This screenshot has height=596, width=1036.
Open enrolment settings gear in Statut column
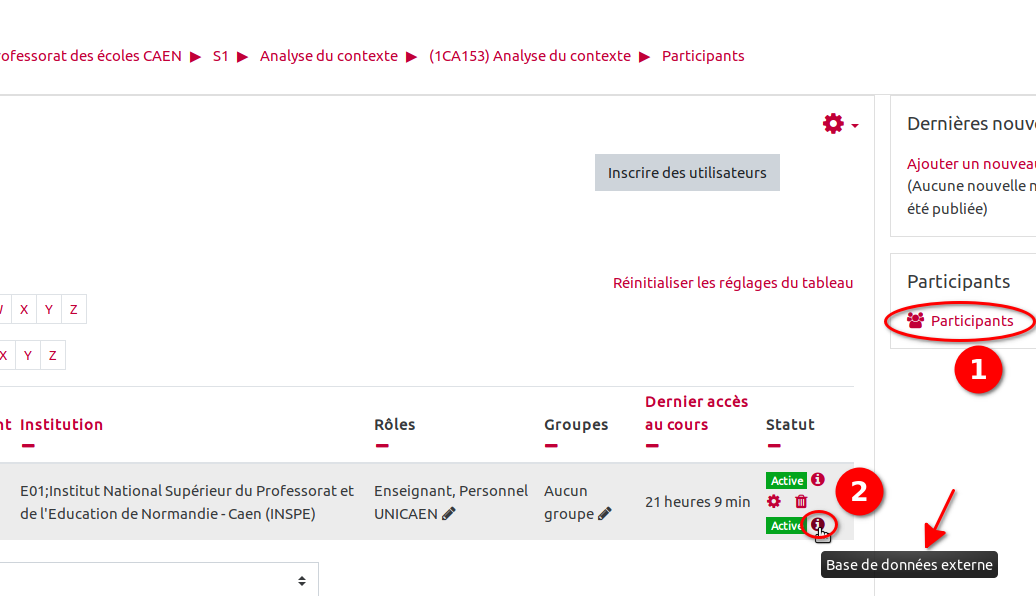(773, 501)
